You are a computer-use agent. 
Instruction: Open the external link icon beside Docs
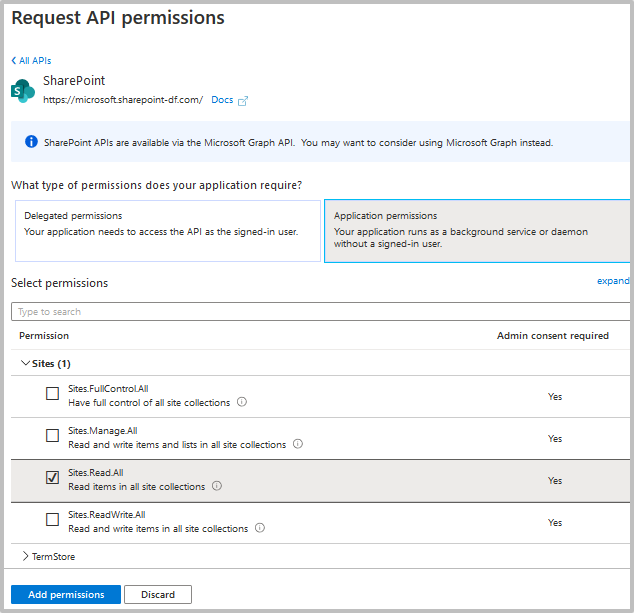click(243, 101)
